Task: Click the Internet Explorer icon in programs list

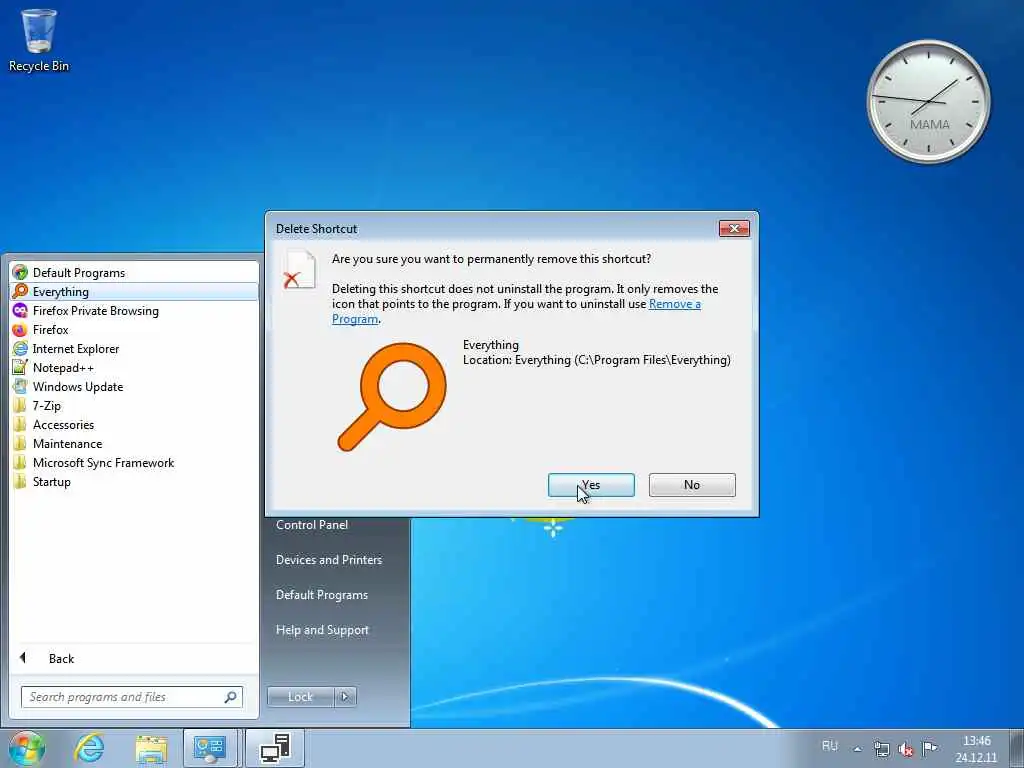Action: pyautogui.click(x=20, y=348)
